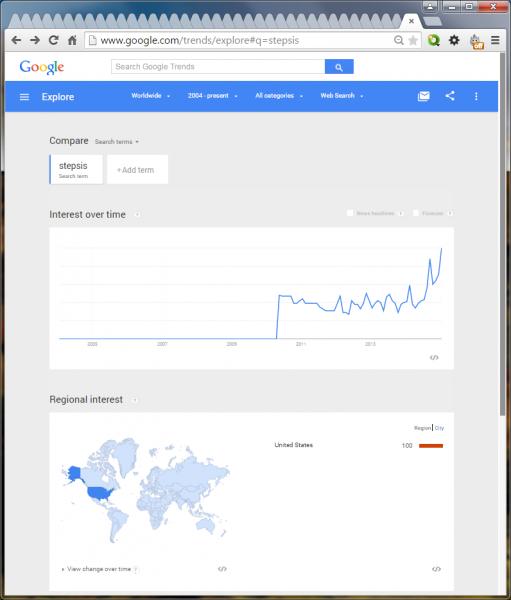Click the embed code icon under time chart

pyautogui.click(x=434, y=357)
